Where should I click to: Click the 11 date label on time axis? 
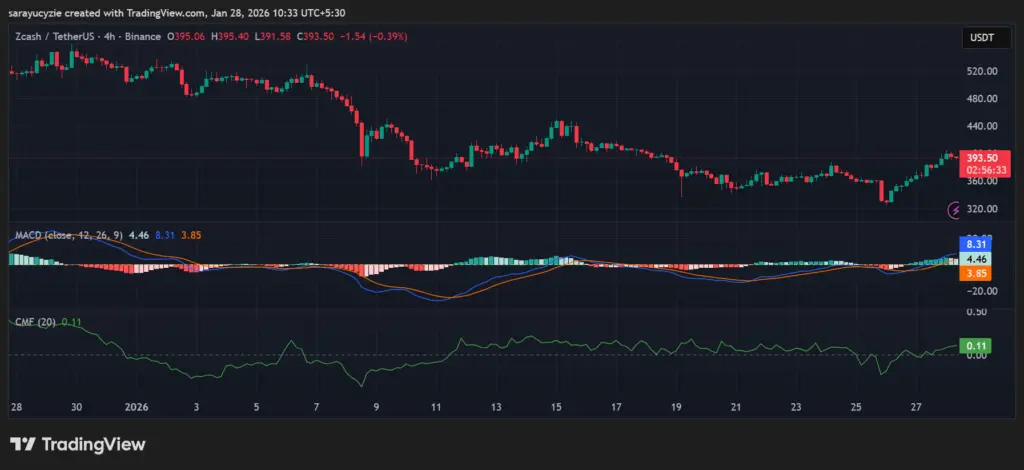pyautogui.click(x=436, y=407)
